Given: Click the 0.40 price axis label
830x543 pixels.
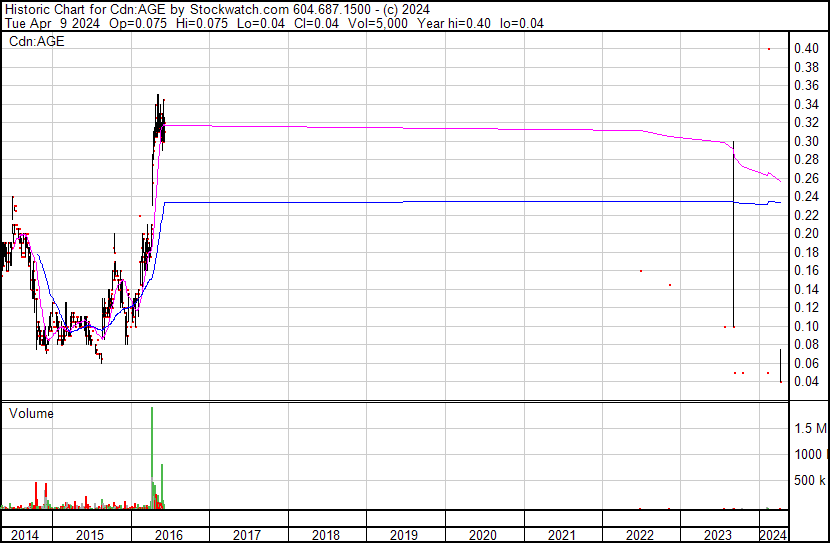Looking at the screenshot, I should click(806, 49).
